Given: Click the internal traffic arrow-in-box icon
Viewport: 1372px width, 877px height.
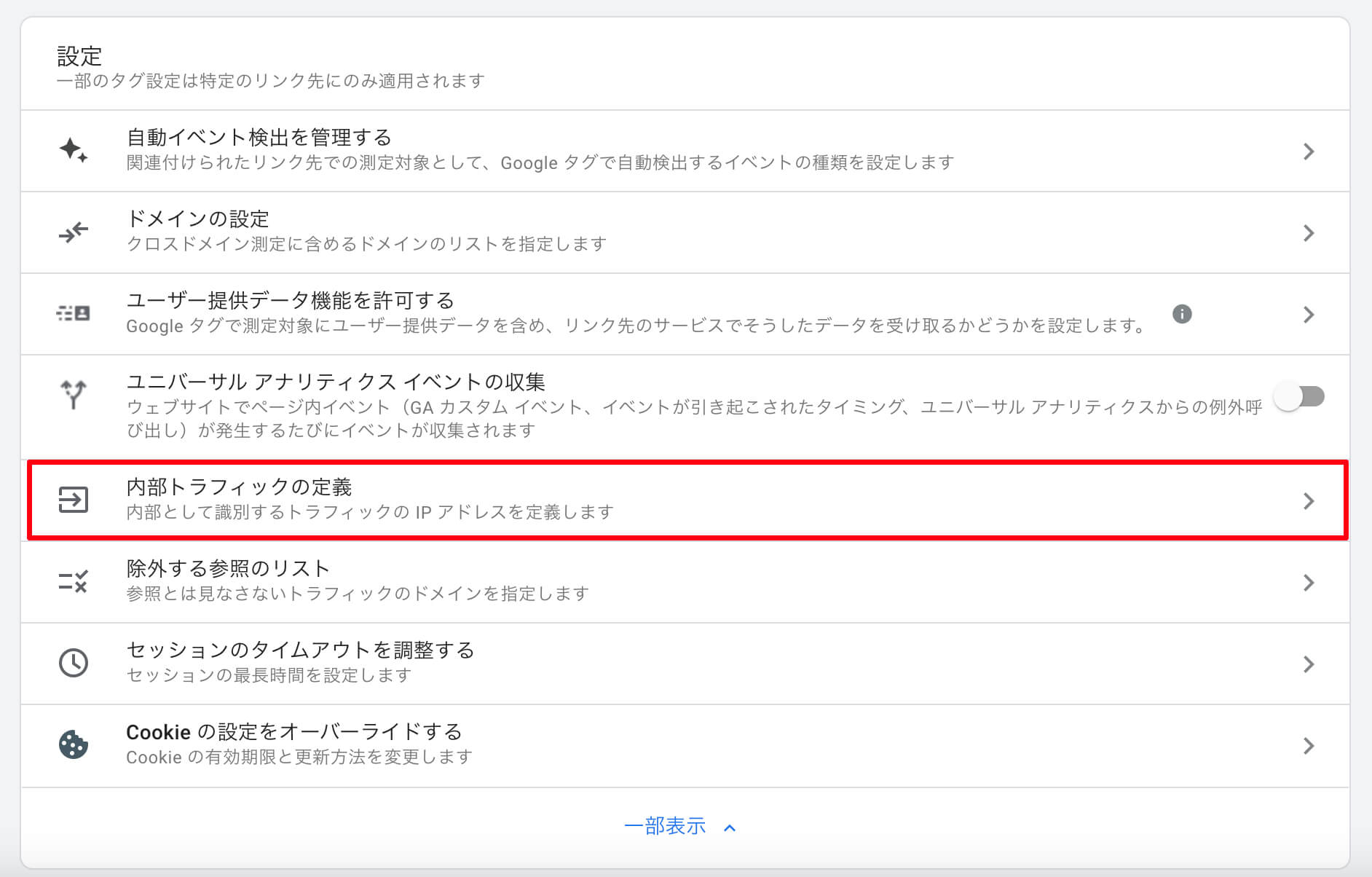Looking at the screenshot, I should click(x=74, y=500).
